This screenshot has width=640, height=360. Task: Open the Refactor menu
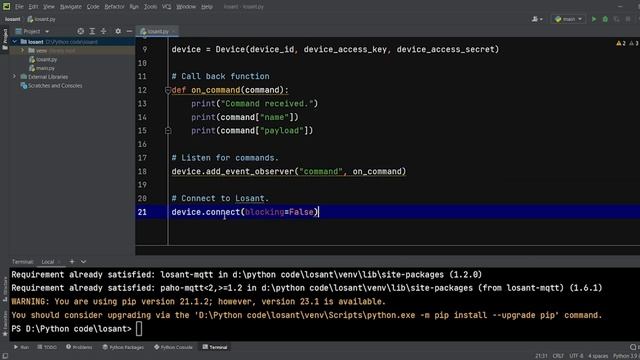(x=114, y=7)
